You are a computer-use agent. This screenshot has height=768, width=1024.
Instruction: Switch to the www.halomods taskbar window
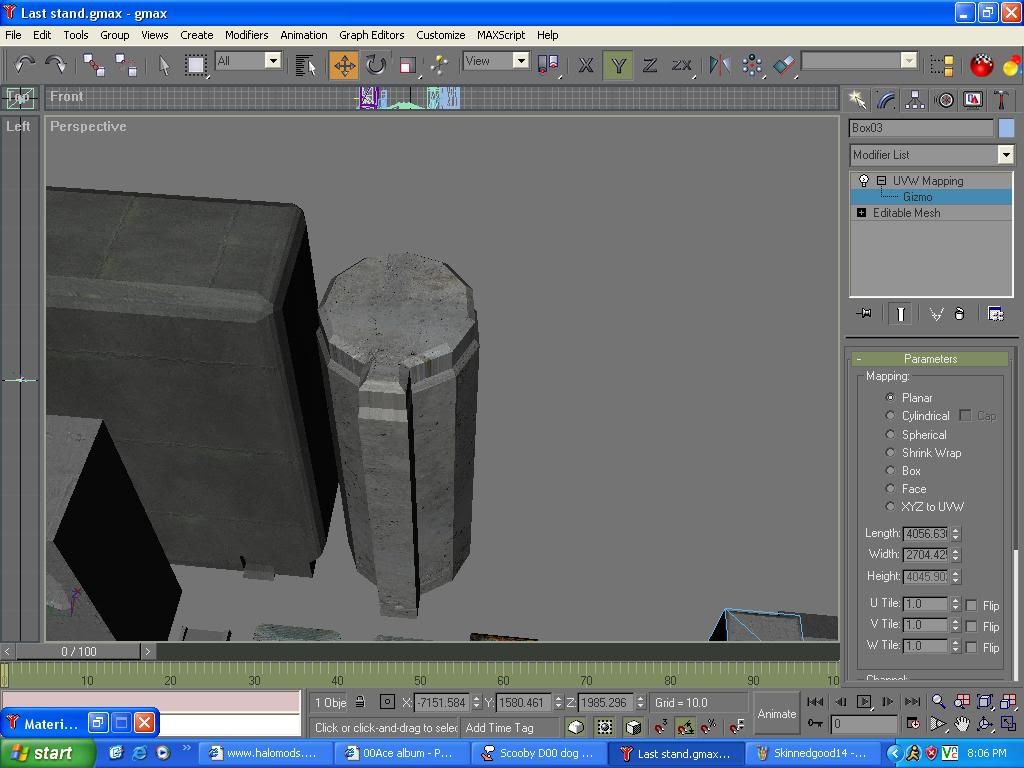point(265,754)
